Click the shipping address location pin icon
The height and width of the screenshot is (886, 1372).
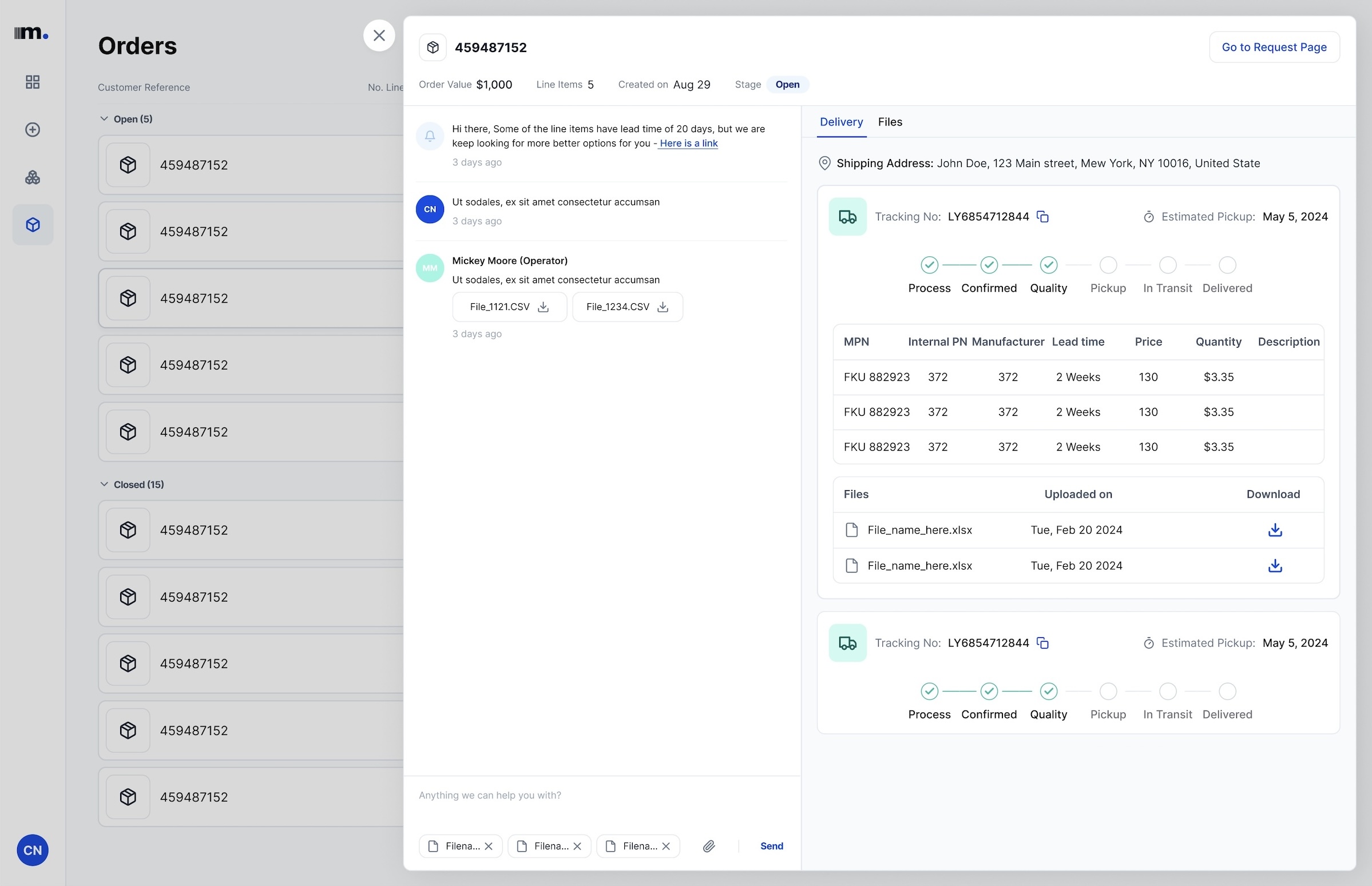(824, 164)
